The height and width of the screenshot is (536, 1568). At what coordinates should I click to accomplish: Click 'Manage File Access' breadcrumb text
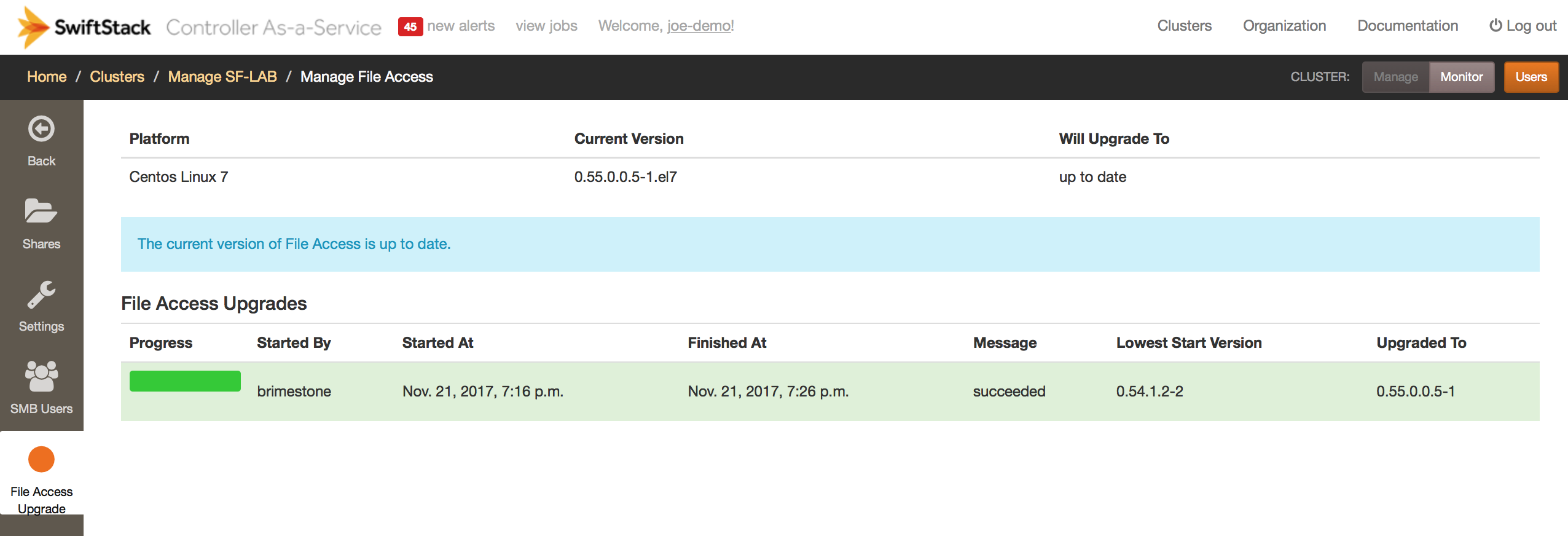[367, 77]
